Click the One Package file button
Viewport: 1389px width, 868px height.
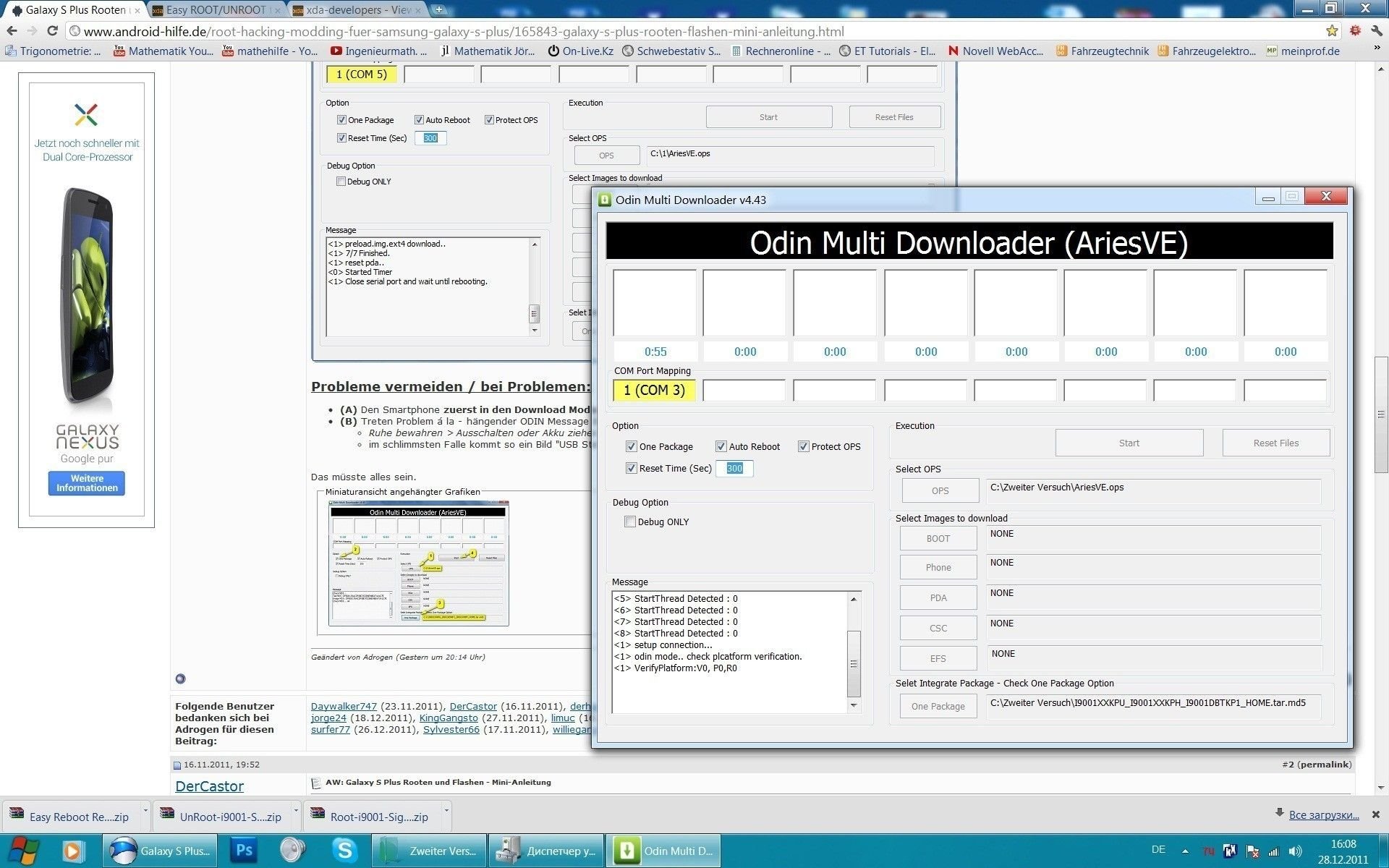[938, 706]
